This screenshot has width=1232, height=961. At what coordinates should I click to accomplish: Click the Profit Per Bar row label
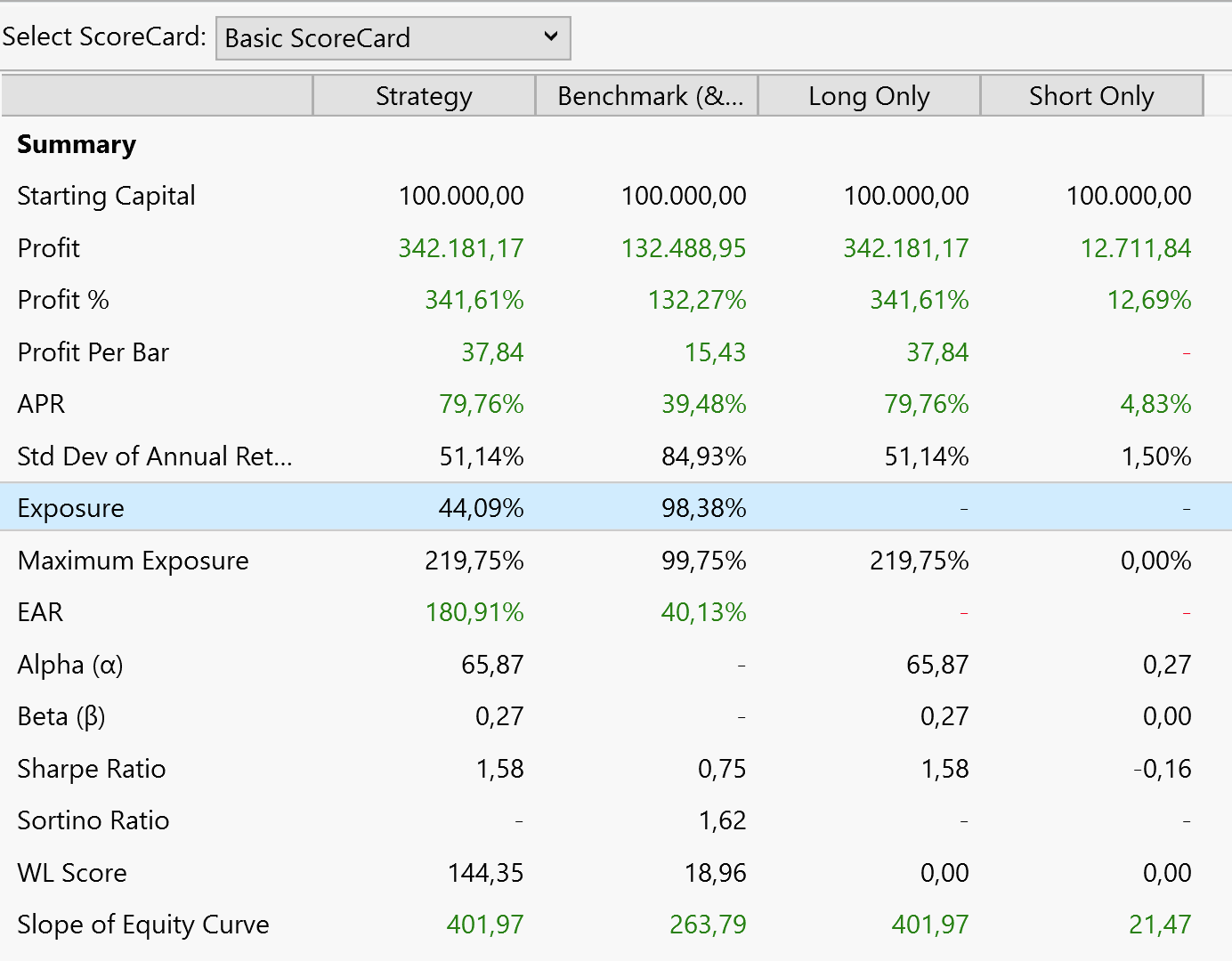point(93,352)
